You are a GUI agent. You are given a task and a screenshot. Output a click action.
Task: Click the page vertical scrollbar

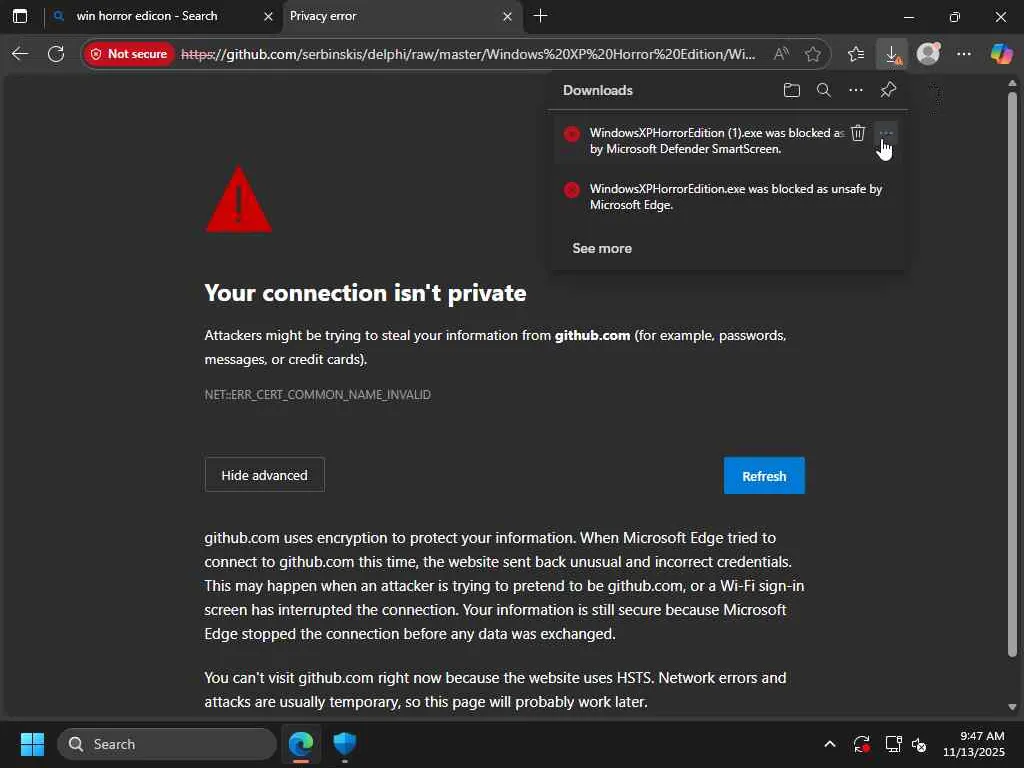coord(1012,374)
